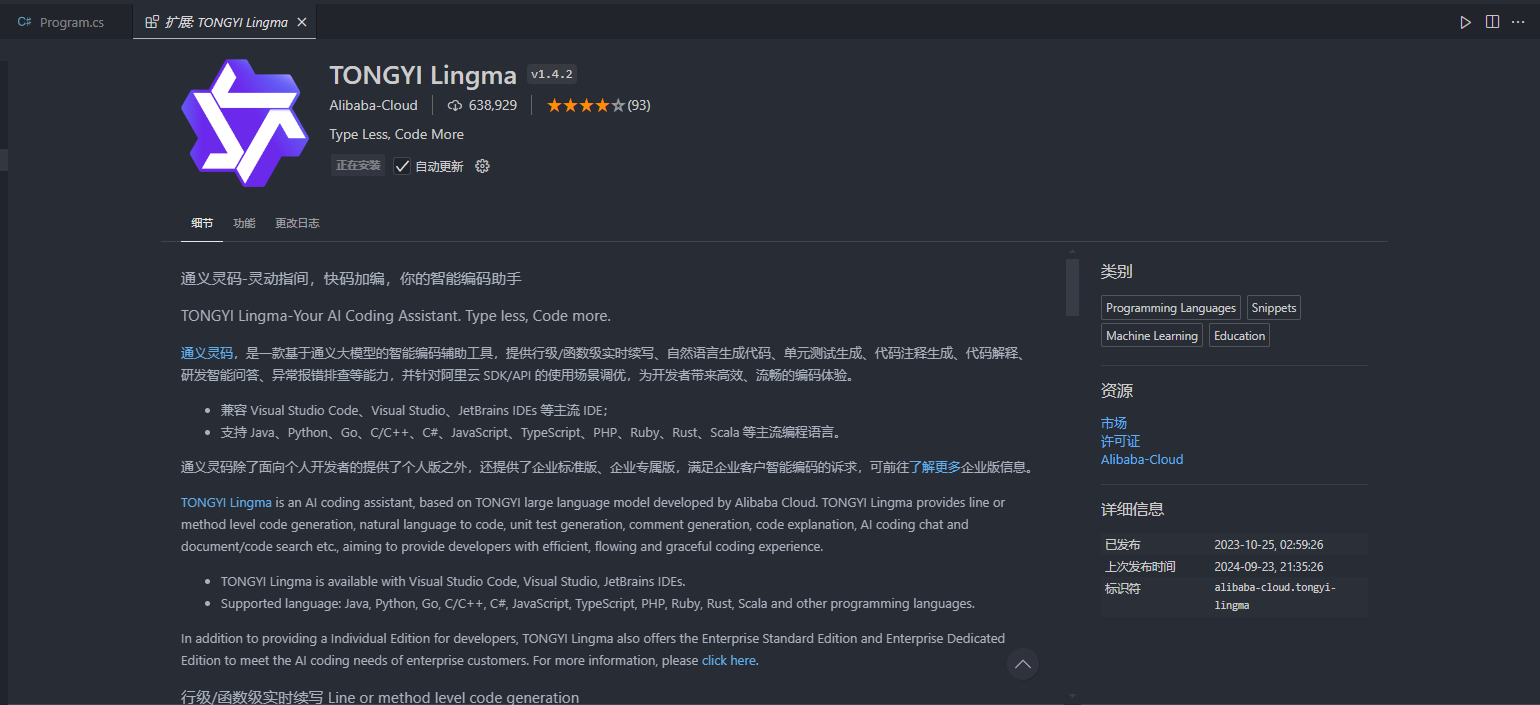
Task: Click the 类别 categories heading
Action: 1117,271
